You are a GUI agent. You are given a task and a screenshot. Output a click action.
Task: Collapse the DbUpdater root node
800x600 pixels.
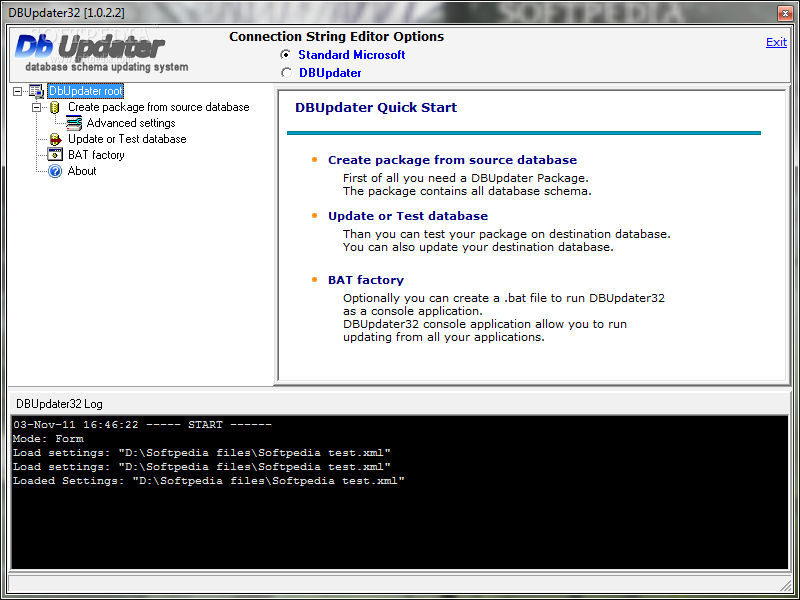pyautogui.click(x=18, y=91)
